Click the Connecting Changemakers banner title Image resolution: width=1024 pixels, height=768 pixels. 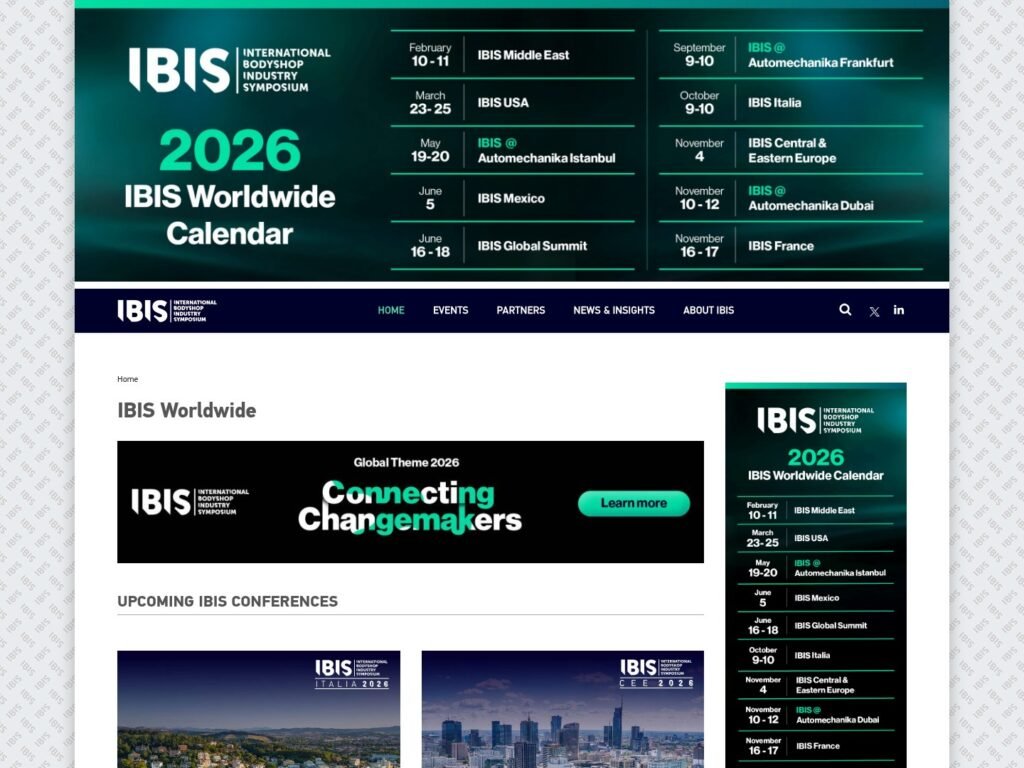409,507
